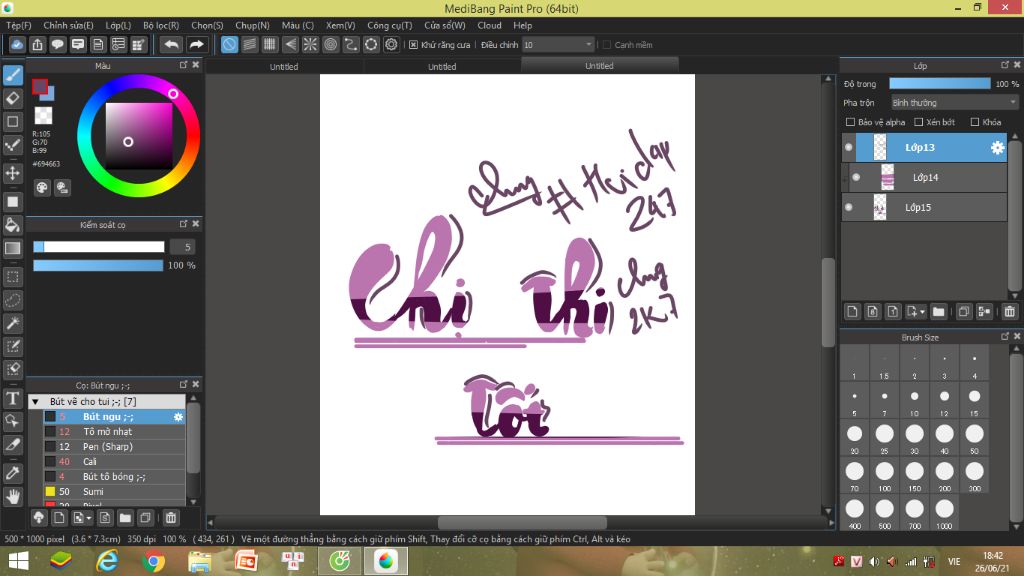Select Tô mờ nhạt brush
Screen dimensions: 1024x576
[x=114, y=432]
